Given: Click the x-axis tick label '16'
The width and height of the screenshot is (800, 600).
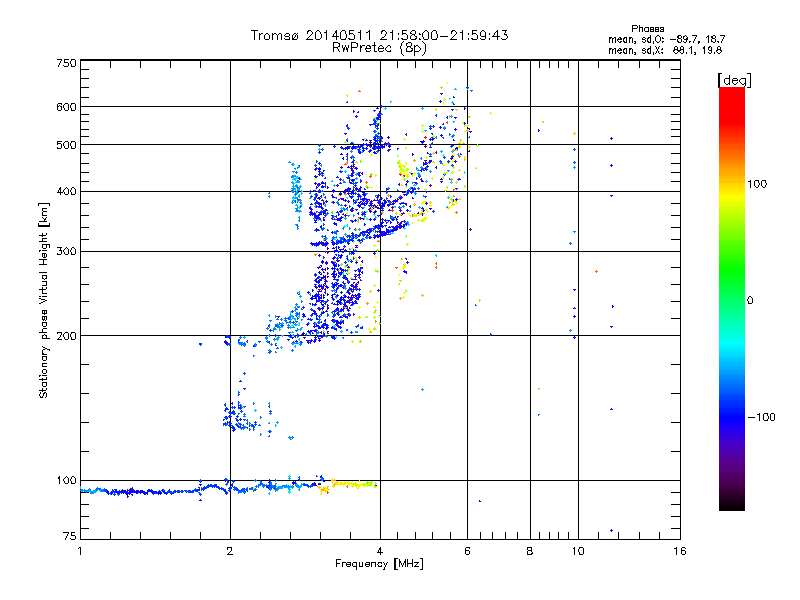Looking at the screenshot, I should (x=680, y=551).
